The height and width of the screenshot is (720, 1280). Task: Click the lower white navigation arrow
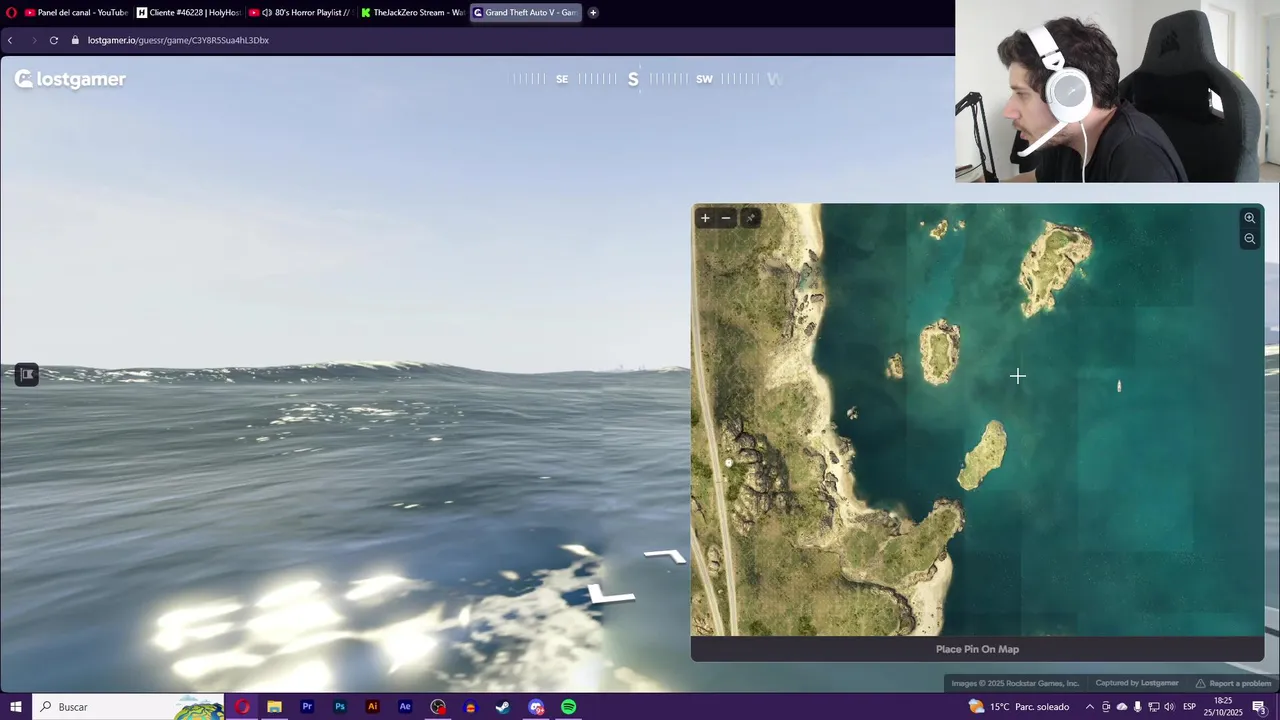point(611,595)
